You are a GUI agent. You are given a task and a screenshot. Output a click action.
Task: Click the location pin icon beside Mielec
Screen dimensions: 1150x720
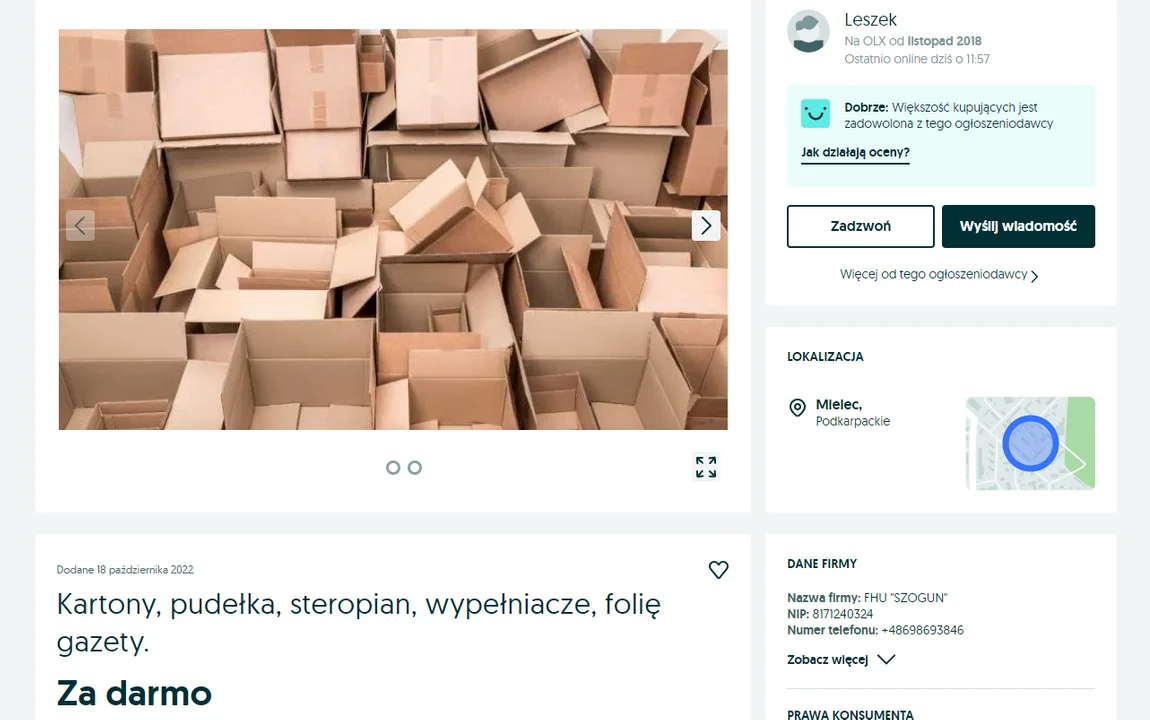click(797, 408)
